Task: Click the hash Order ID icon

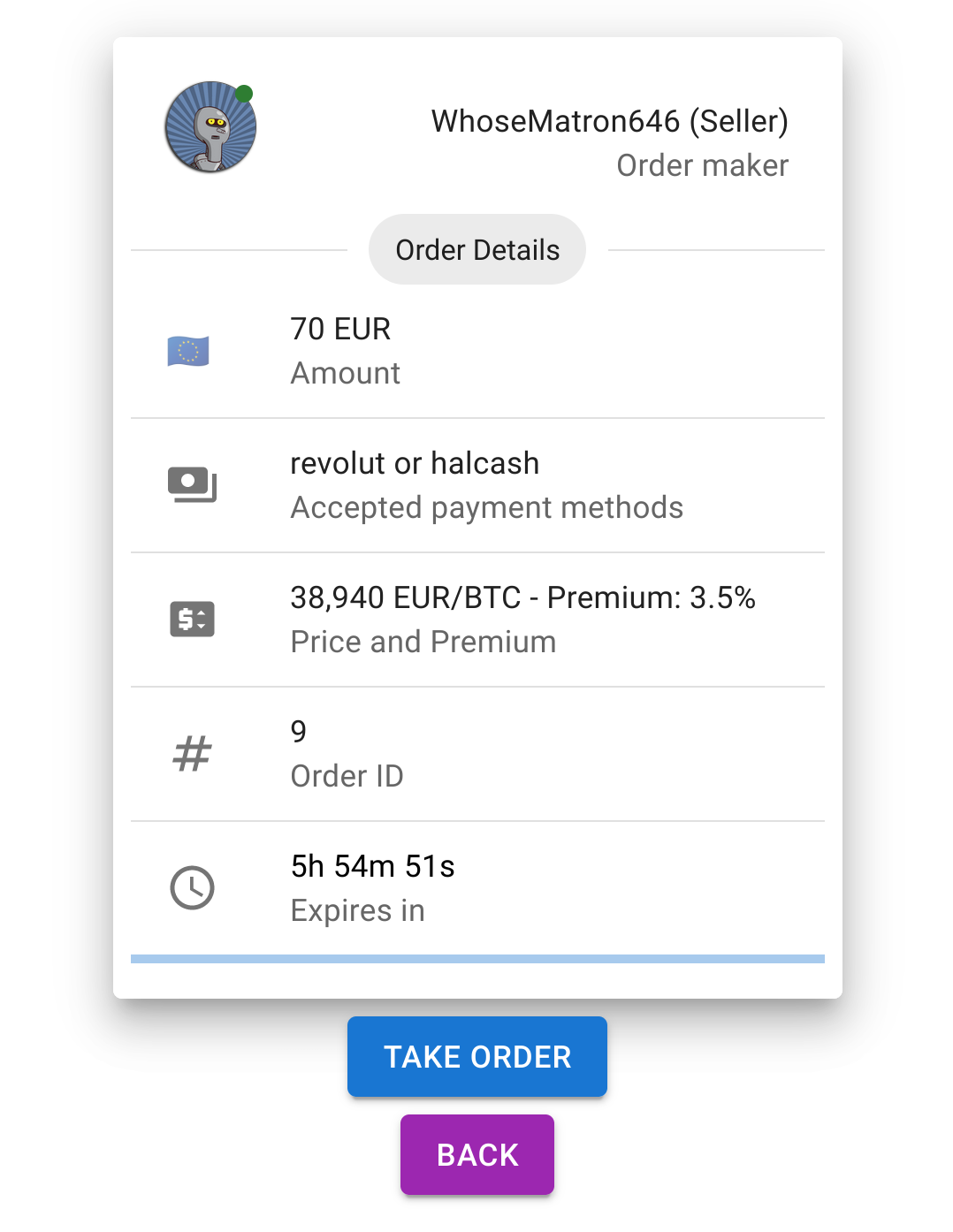Action: tap(192, 754)
